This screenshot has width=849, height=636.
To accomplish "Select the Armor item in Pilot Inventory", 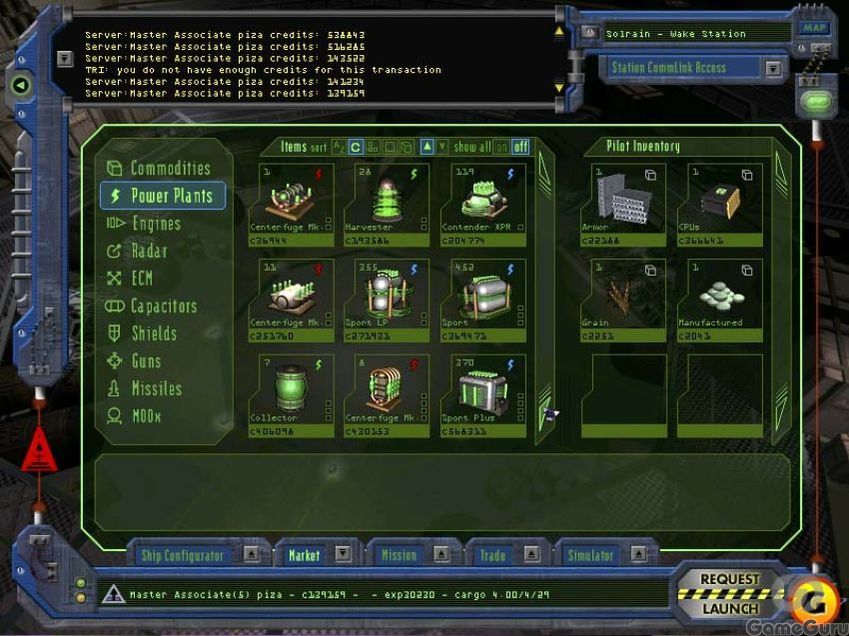I will 623,206.
